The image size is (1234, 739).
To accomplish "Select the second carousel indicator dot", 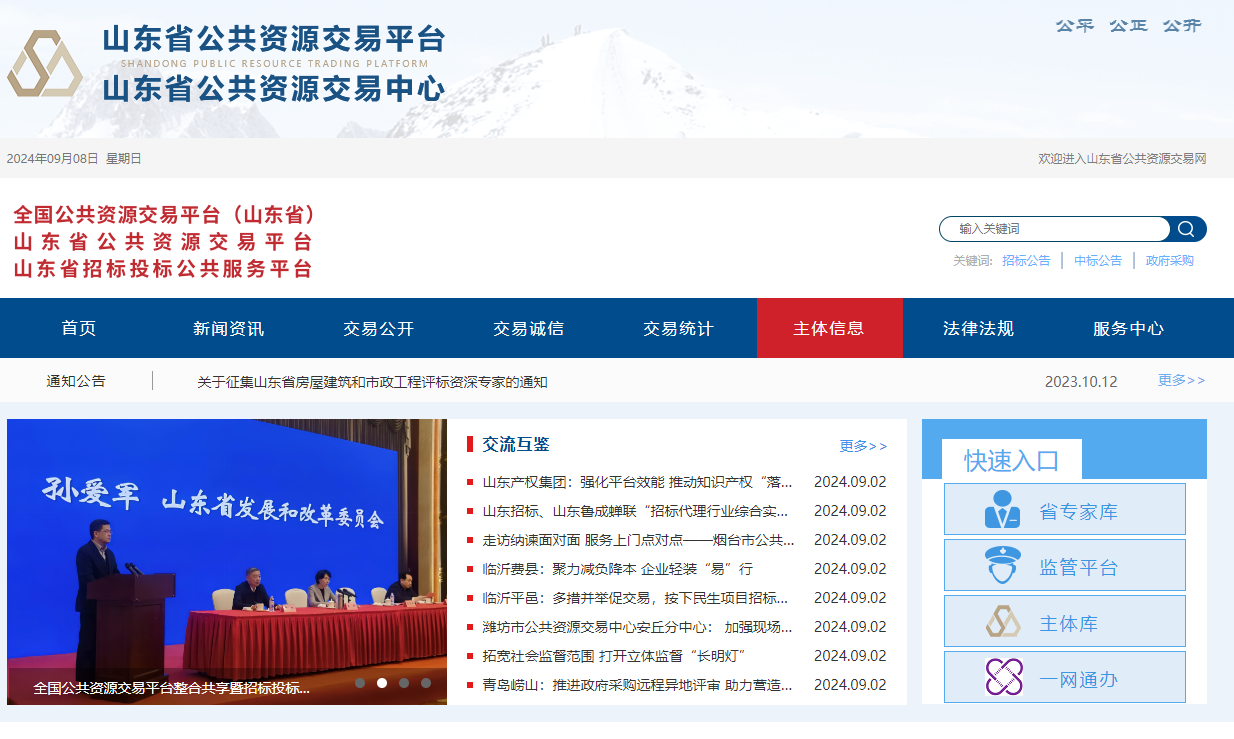I will point(382,683).
